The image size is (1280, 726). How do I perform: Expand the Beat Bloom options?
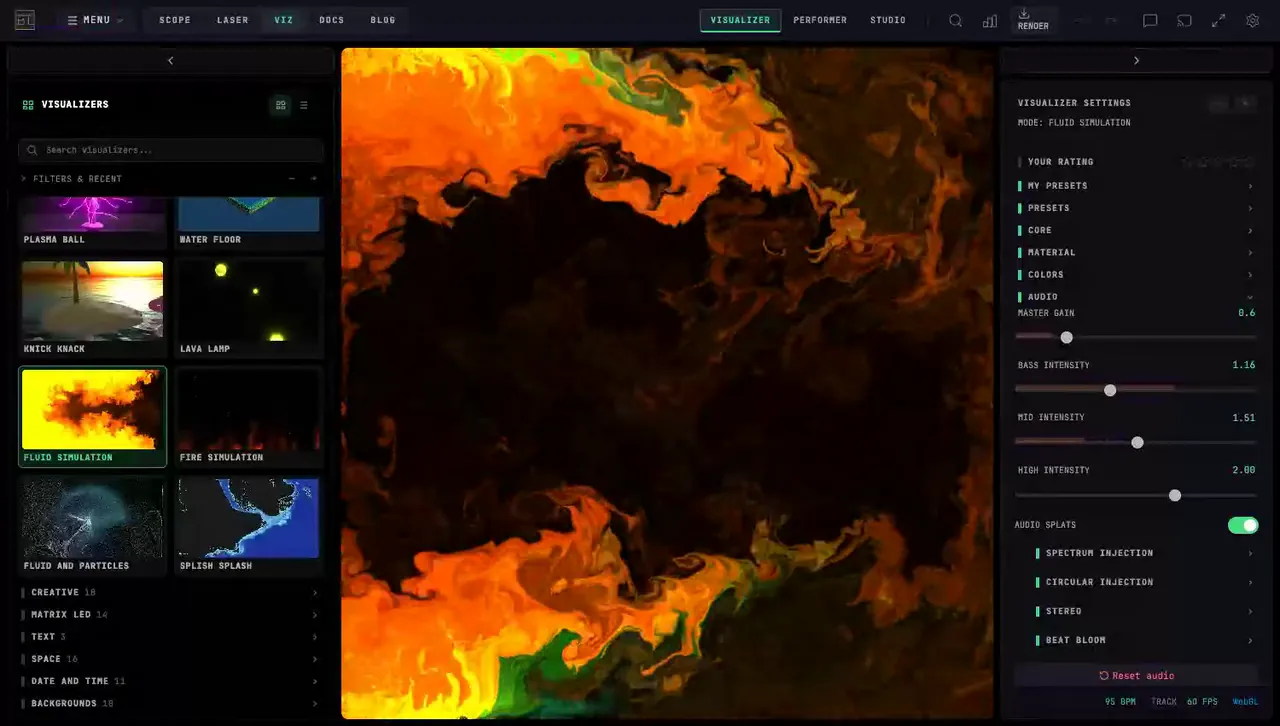[x=1144, y=640]
